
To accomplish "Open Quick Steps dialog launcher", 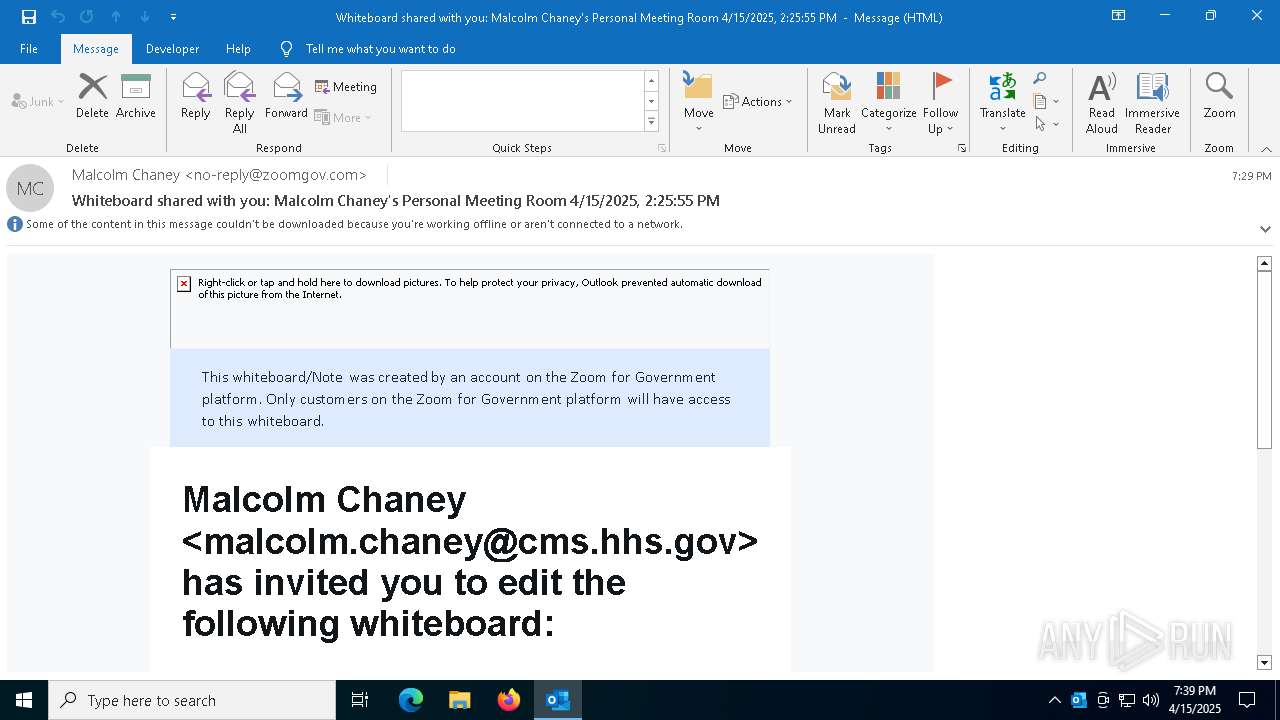I will point(661,148).
